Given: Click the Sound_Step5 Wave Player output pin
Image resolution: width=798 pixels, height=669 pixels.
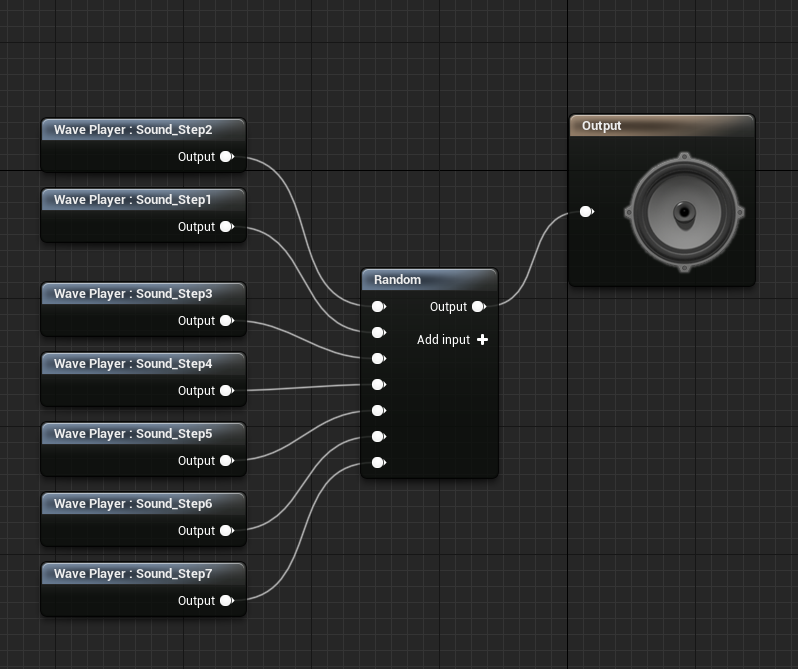Looking at the screenshot, I should (227, 461).
